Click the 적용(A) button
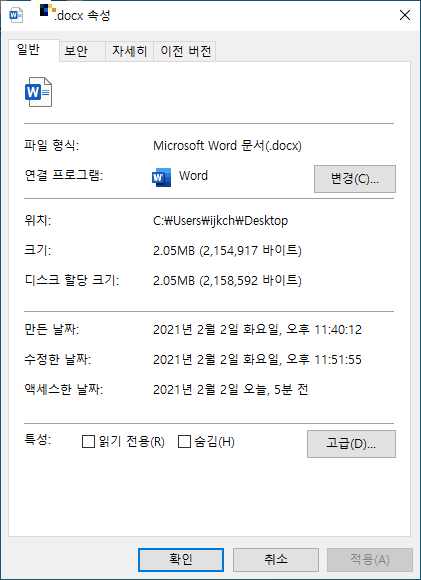The height and width of the screenshot is (580, 421). pyautogui.click(x=370, y=560)
